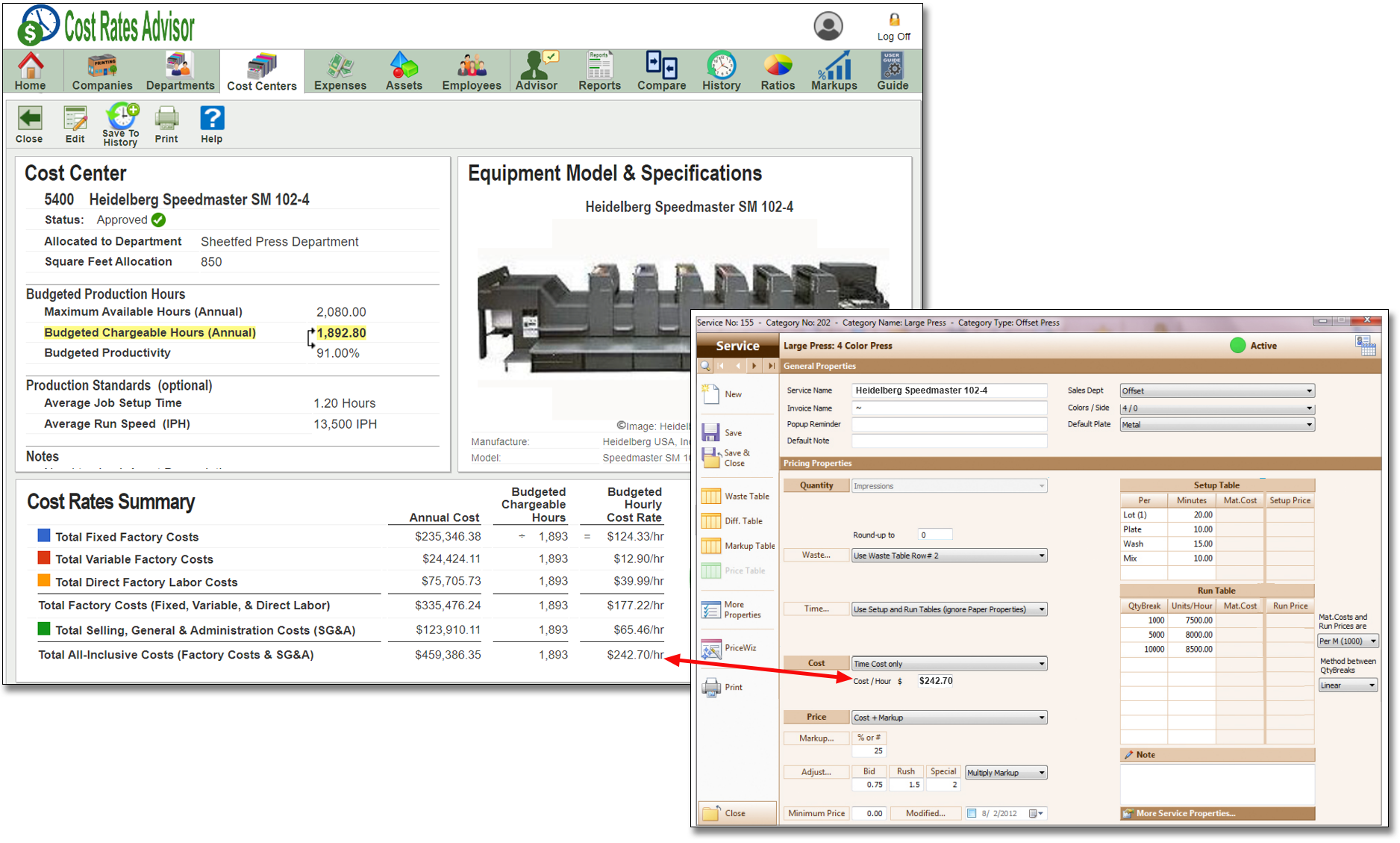
Task: Launch PriceWiz
Action: click(x=729, y=648)
